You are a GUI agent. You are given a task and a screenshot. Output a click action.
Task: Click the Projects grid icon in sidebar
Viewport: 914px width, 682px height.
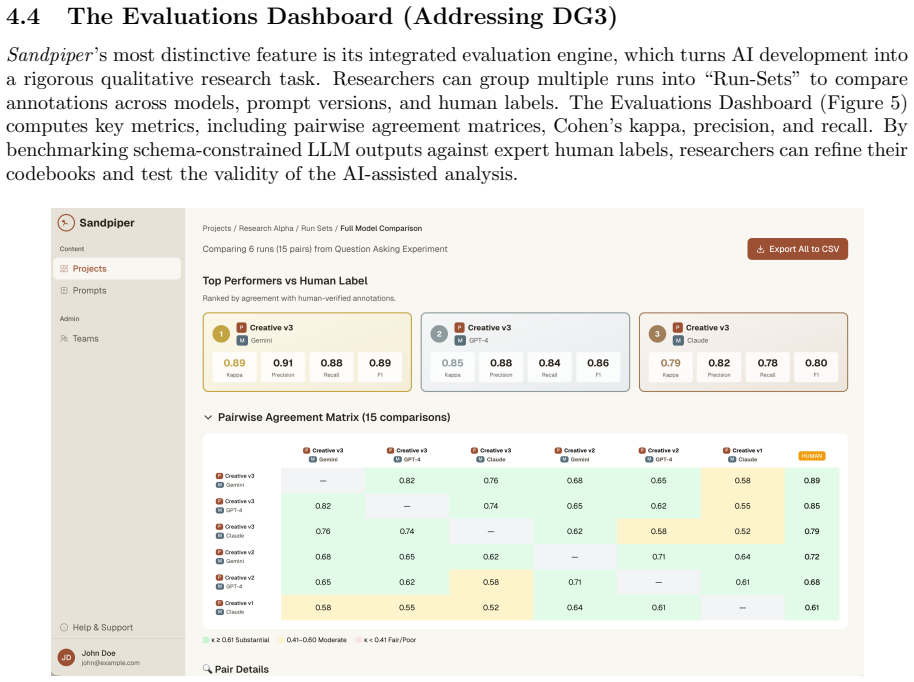(64, 269)
